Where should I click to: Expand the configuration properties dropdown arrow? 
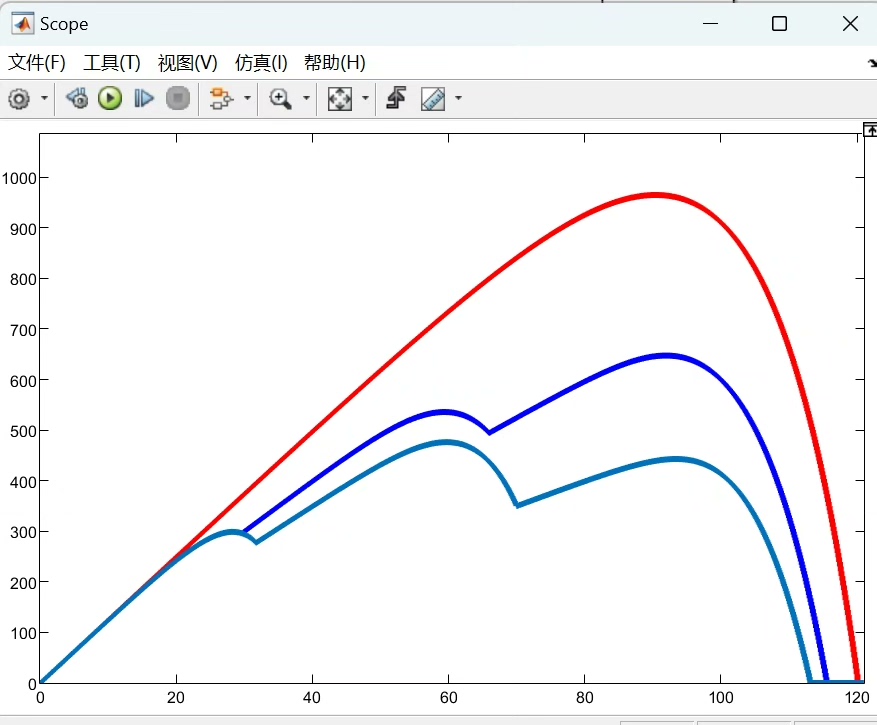tap(44, 98)
